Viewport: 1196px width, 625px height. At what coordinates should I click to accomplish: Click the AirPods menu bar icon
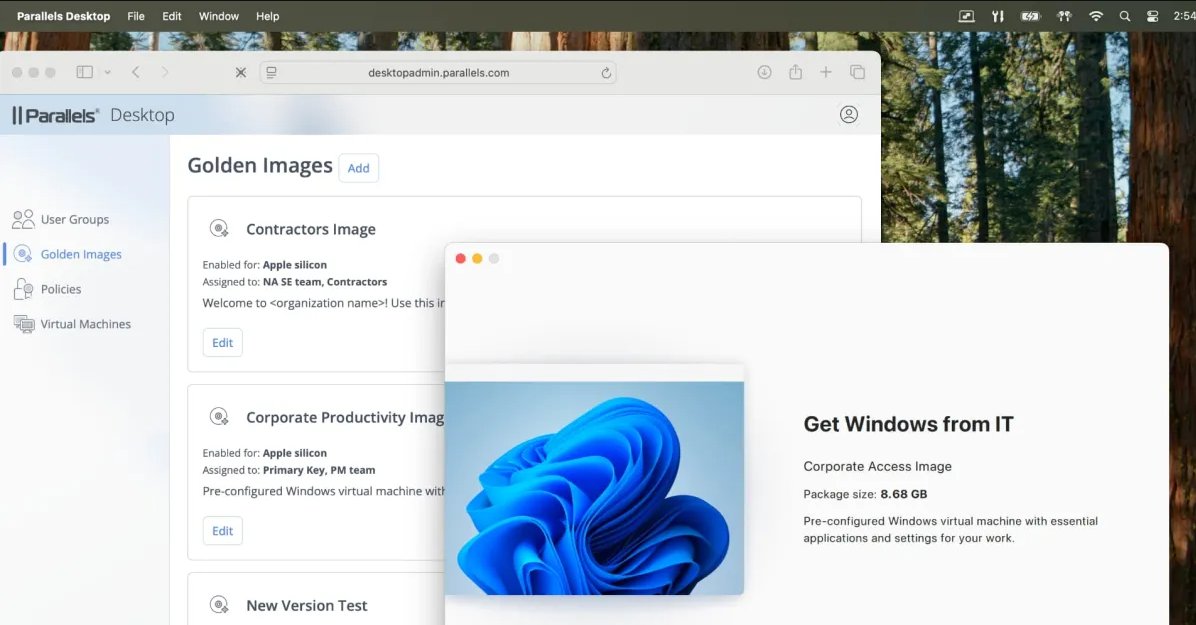(x=1064, y=16)
